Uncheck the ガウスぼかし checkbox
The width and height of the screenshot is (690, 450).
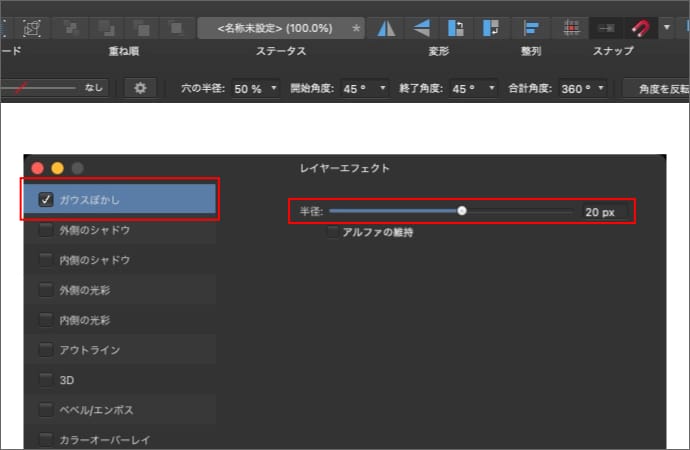(46, 200)
